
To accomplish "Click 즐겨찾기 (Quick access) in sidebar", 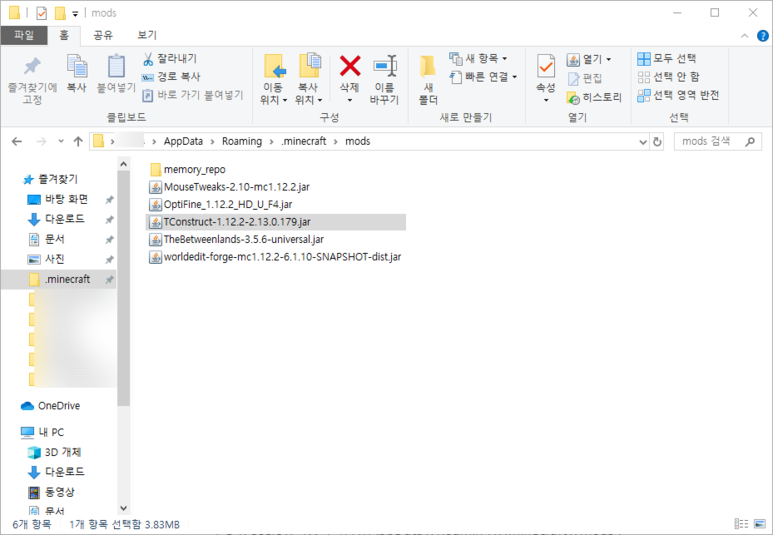I will (50, 179).
